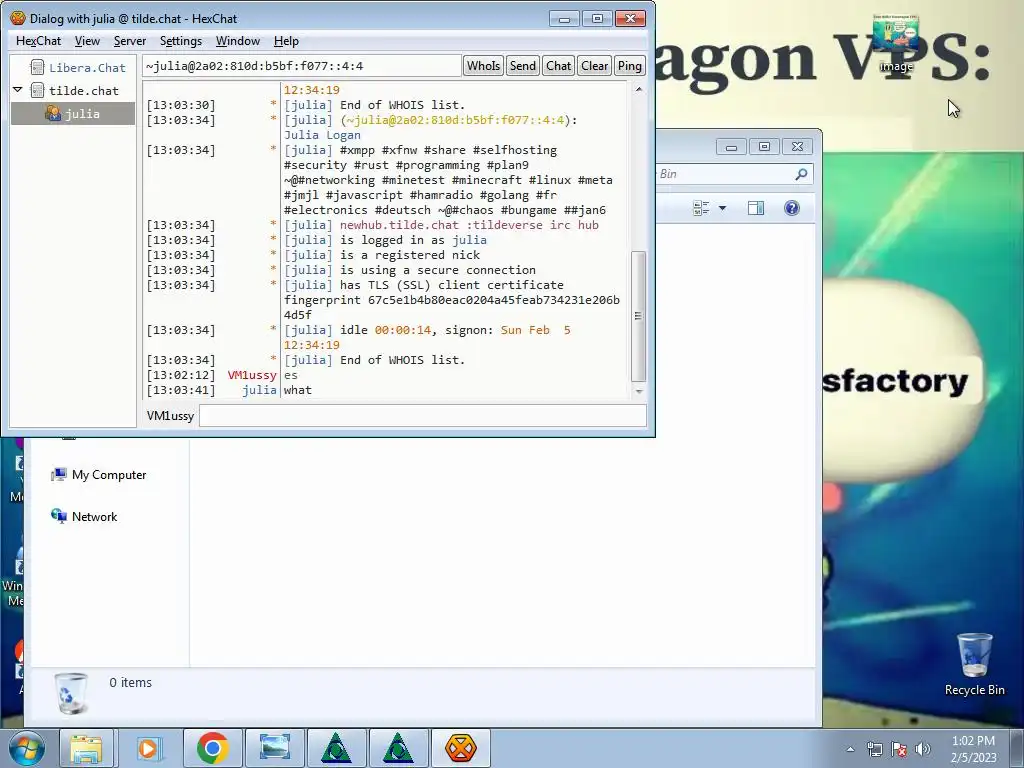Click the Network icon in sidebar
The width and height of the screenshot is (1024, 768).
pyautogui.click(x=59, y=517)
